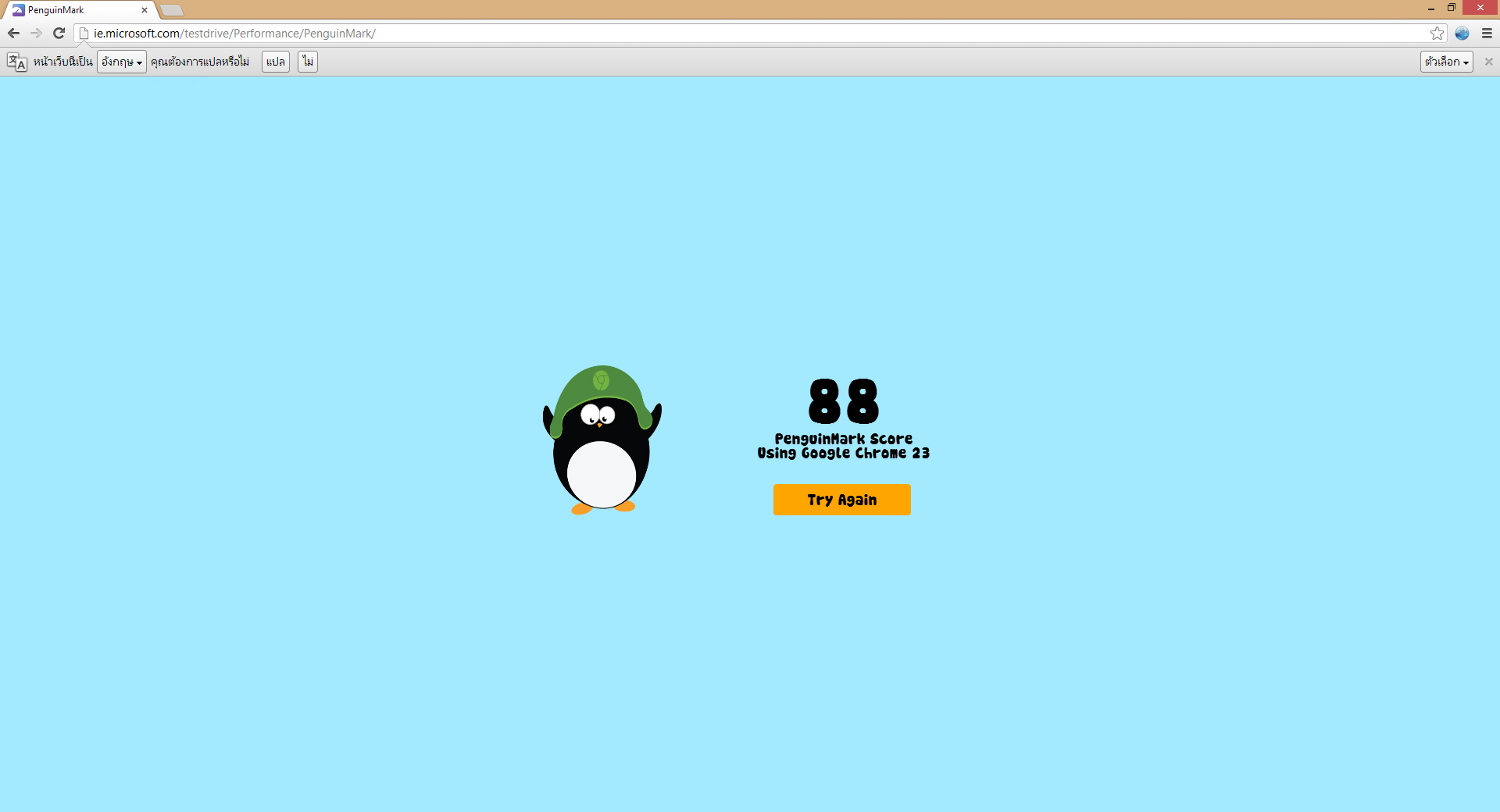The width and height of the screenshot is (1500, 812).
Task: Click the 'Using Google Chrome 23' text
Action: pos(844,453)
